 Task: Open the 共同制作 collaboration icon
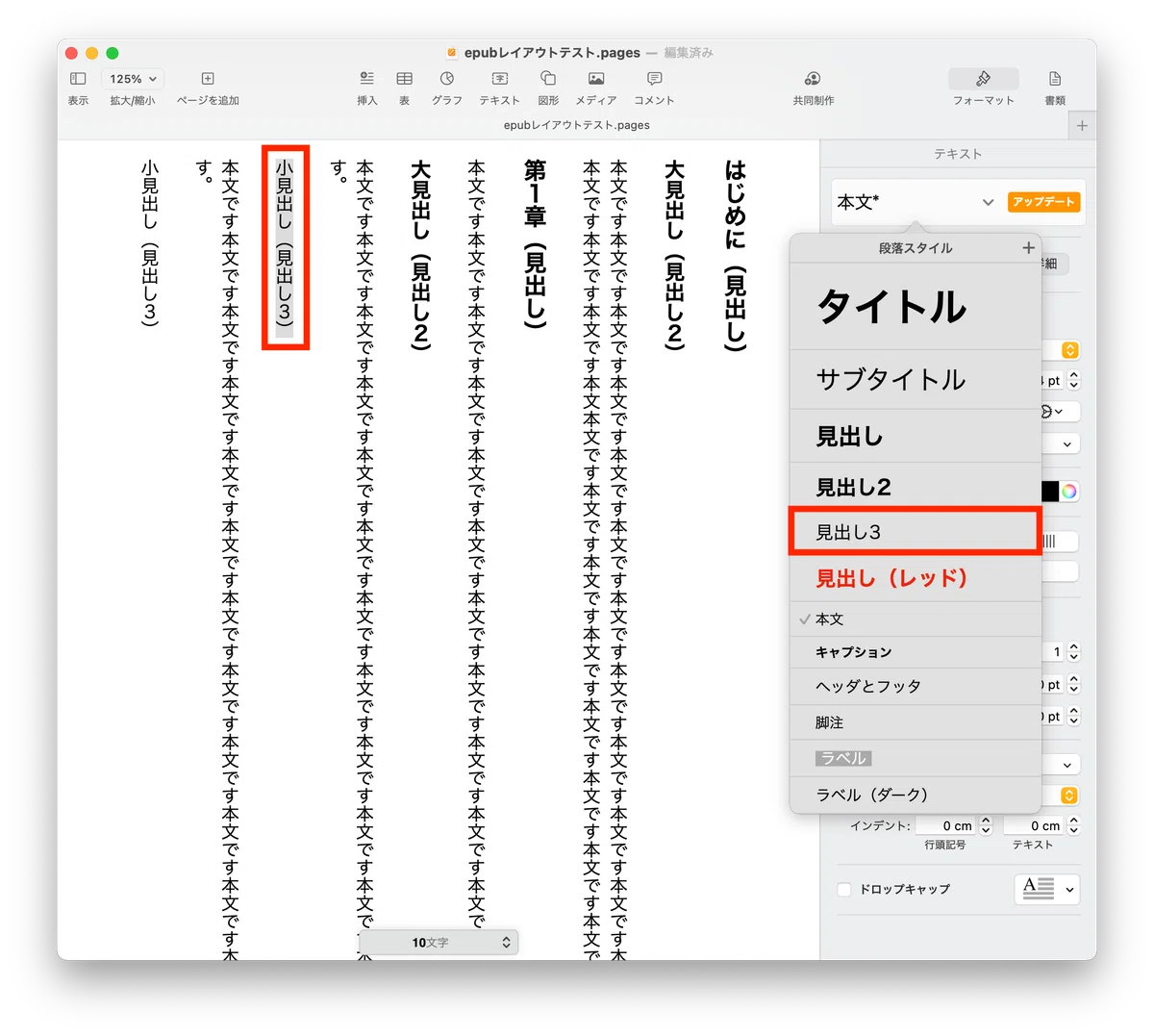click(x=813, y=79)
